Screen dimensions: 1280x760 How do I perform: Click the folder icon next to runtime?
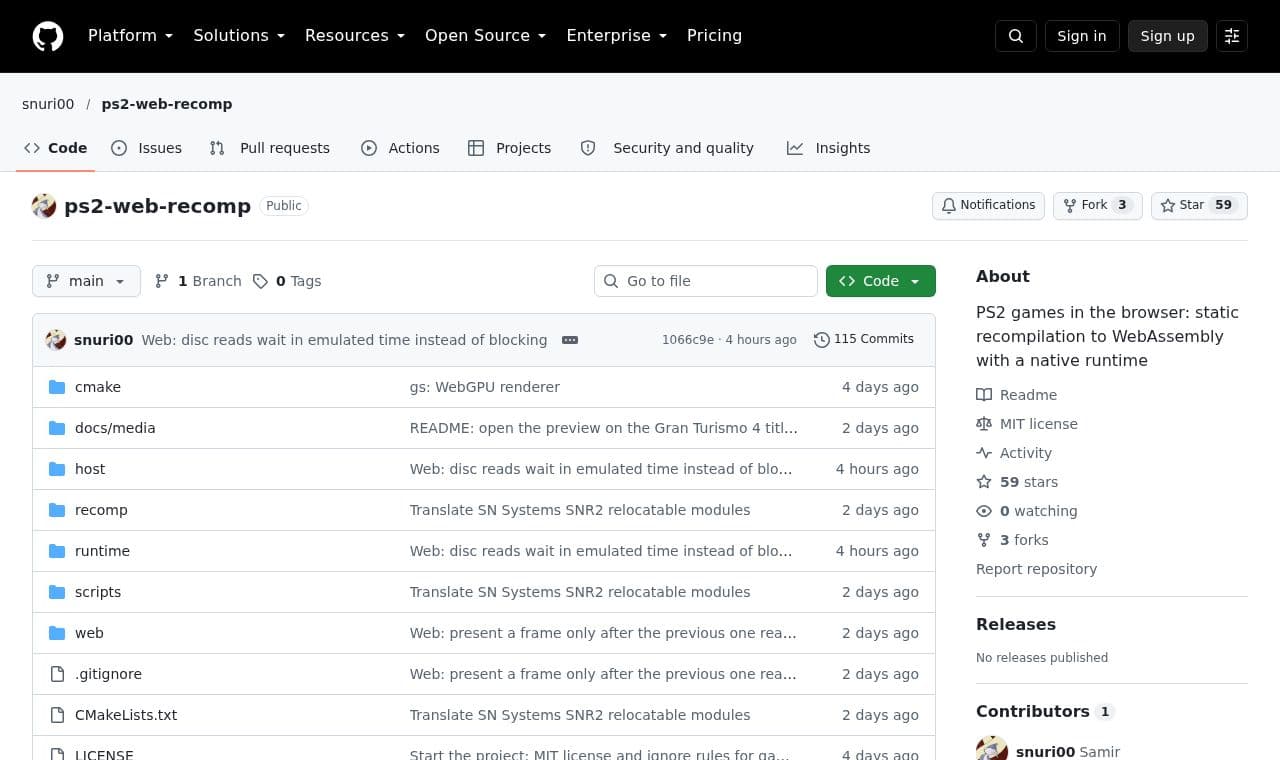click(x=57, y=551)
